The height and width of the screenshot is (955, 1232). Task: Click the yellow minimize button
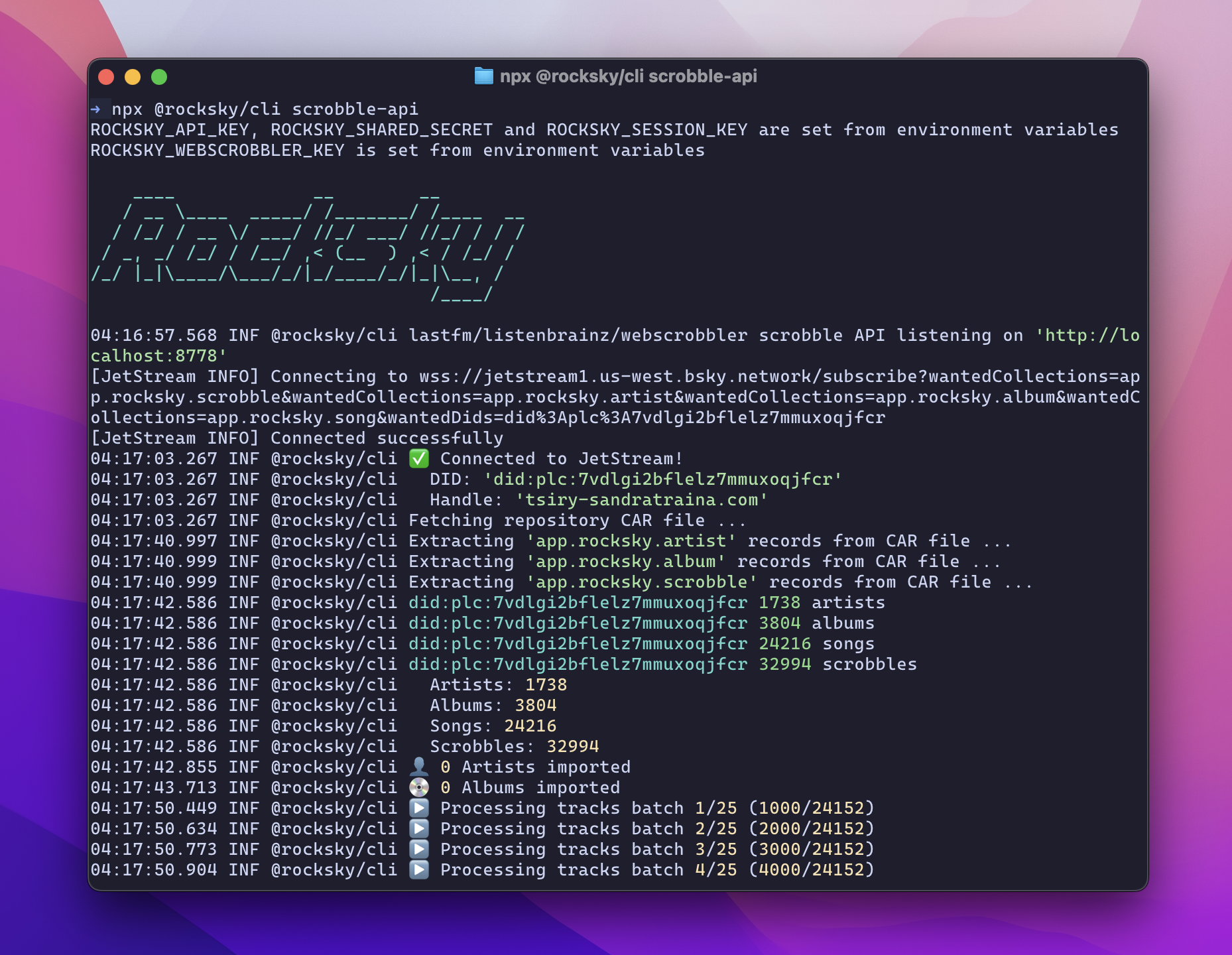(131, 76)
